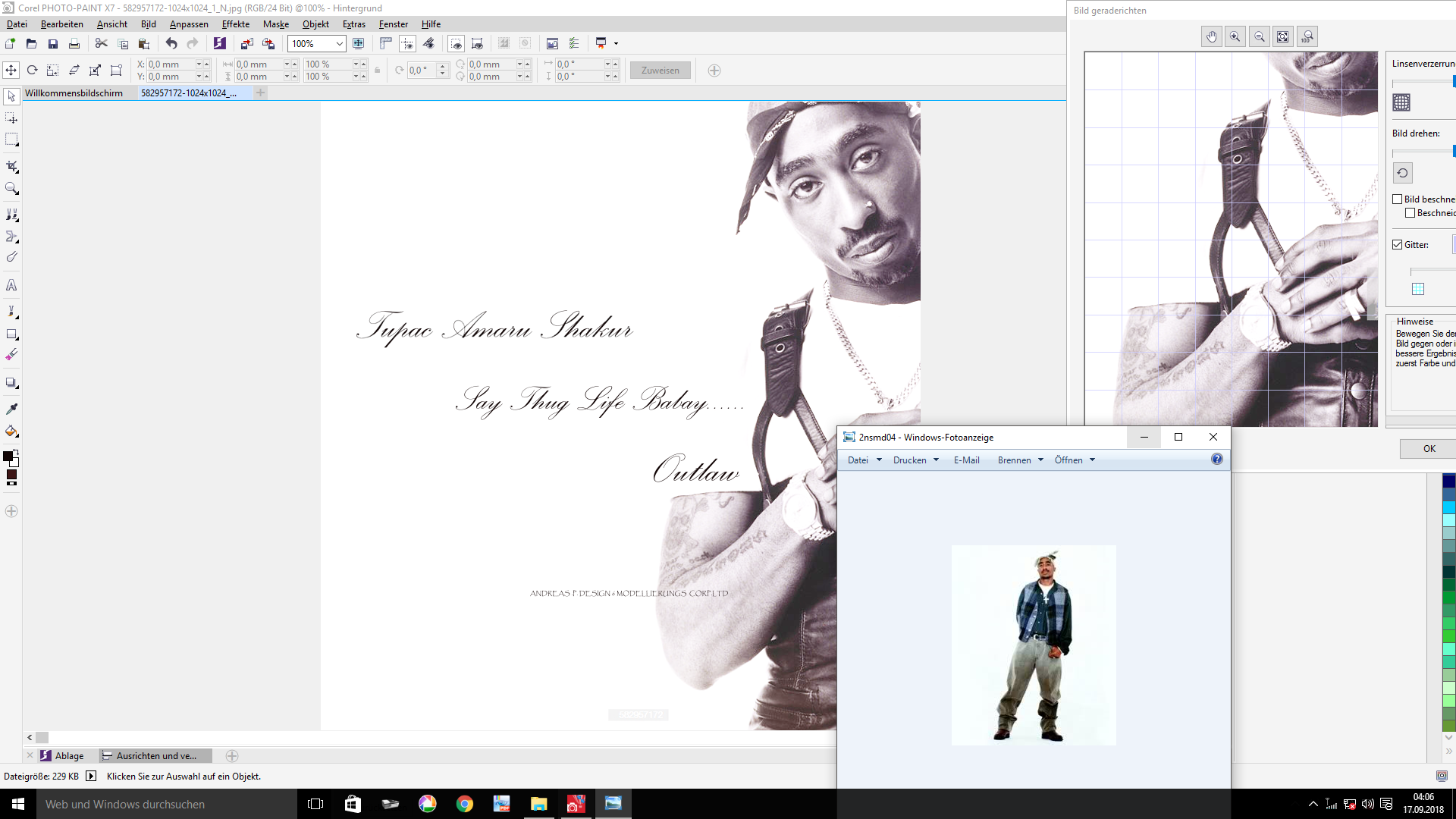Pick the Paint brush tool
Image resolution: width=1456 pixels, height=819 pixels.
coord(11,312)
